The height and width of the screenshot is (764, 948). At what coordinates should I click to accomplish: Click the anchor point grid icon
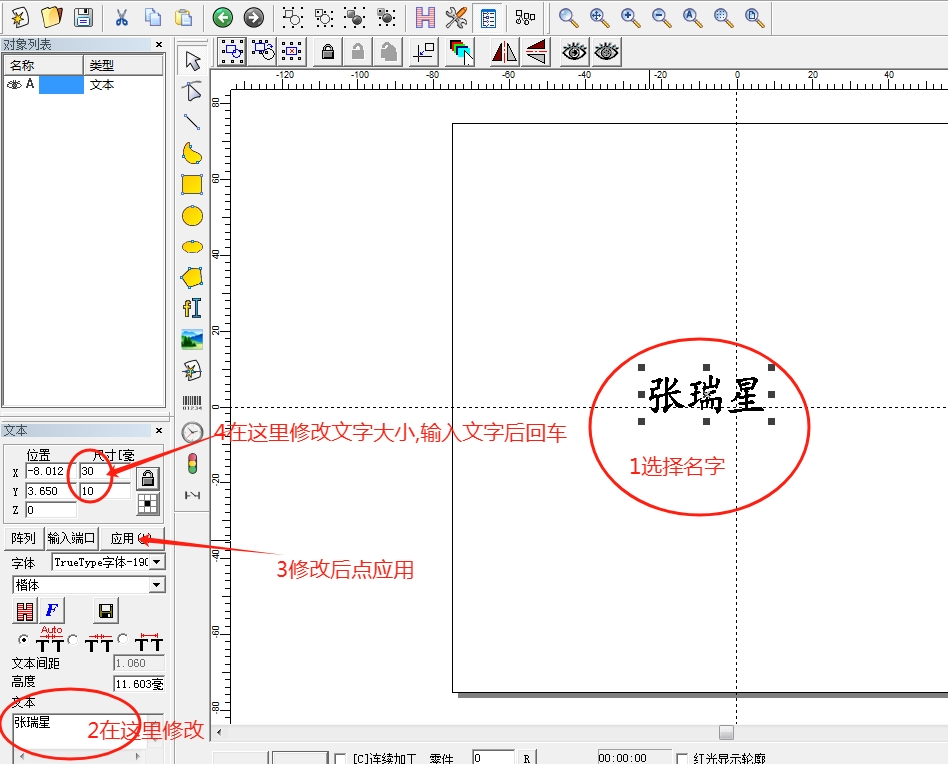click(148, 503)
